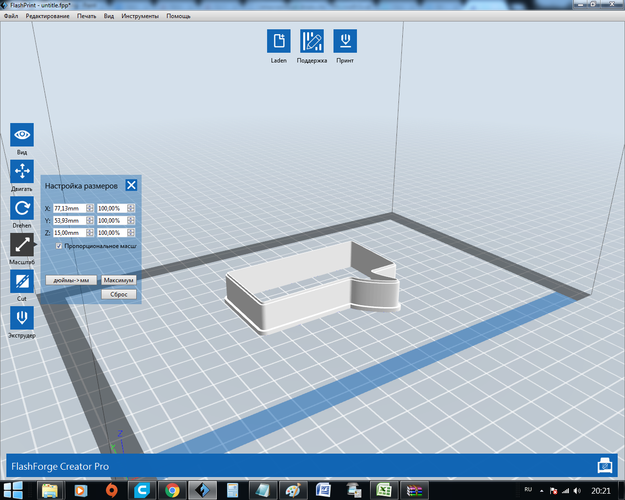Viewport: 625px width, 500px height.
Task: Click the network signal tray icon
Action: [x=565, y=491]
